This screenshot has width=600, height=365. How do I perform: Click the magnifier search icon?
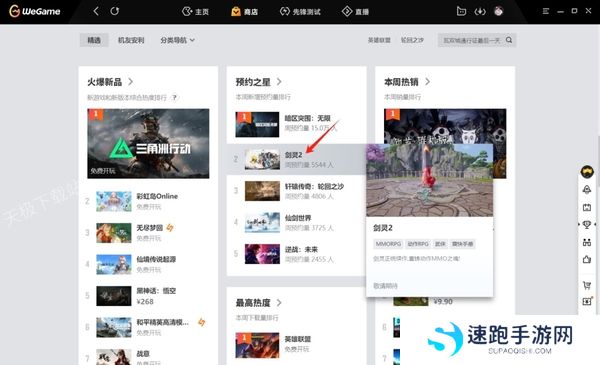[509, 40]
